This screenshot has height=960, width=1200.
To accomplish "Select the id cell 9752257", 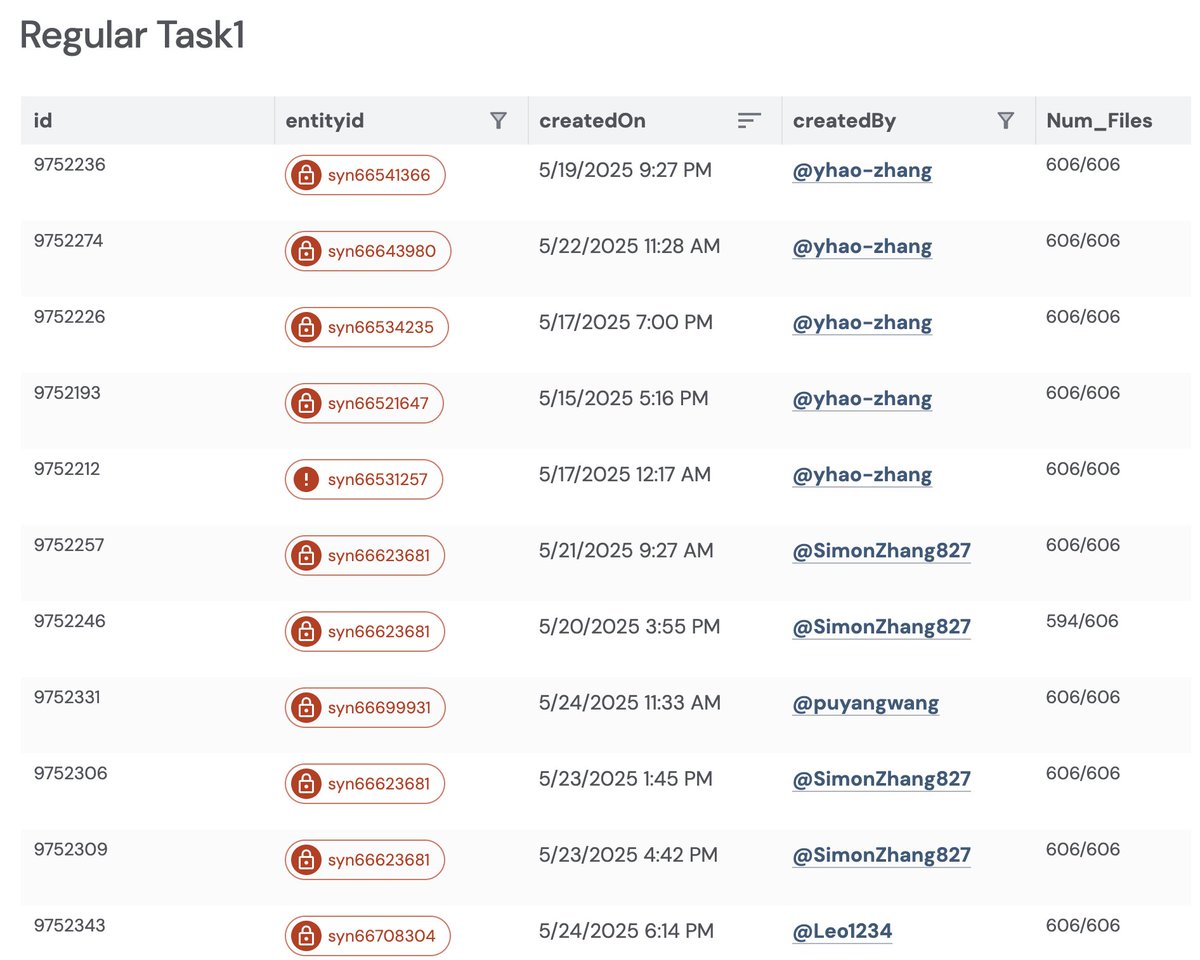I will click(x=69, y=544).
